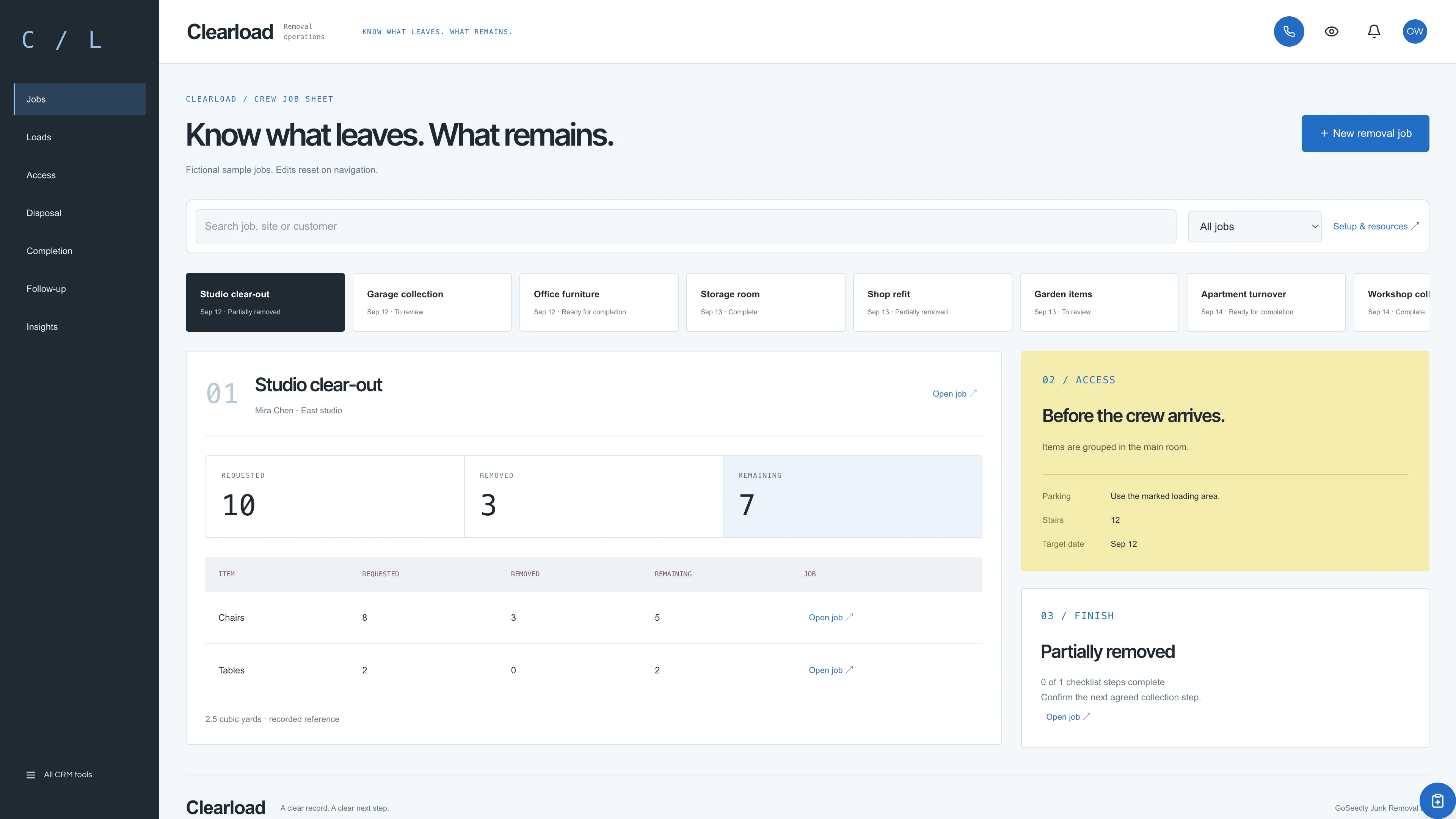Select the Garden items job card
Viewport: 1456px width, 819px height.
[x=1099, y=303]
